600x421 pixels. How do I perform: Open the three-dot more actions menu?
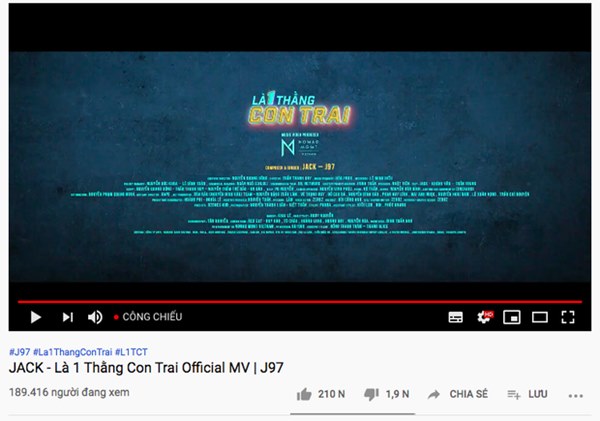tap(576, 396)
